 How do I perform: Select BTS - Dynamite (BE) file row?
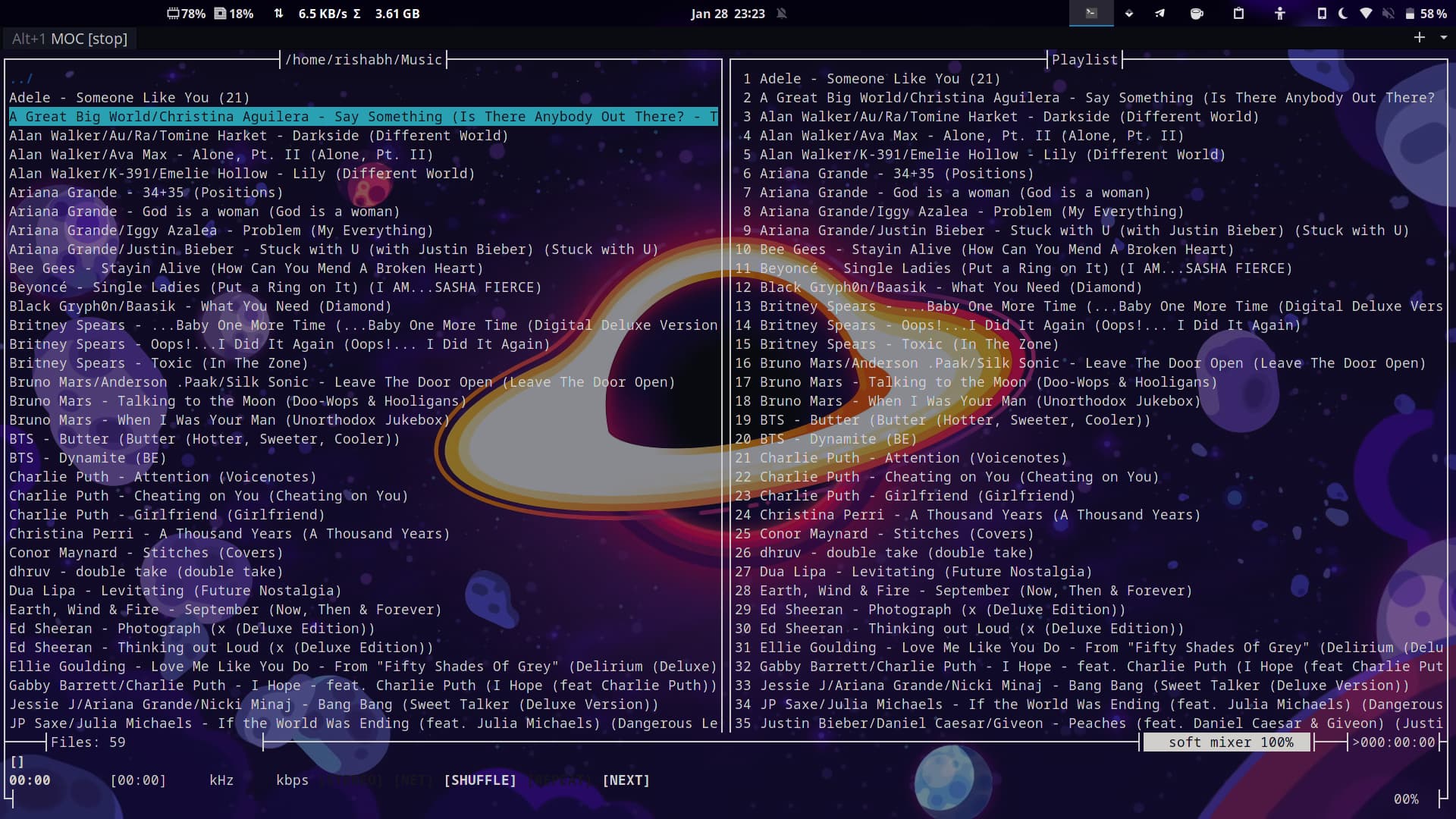point(87,458)
